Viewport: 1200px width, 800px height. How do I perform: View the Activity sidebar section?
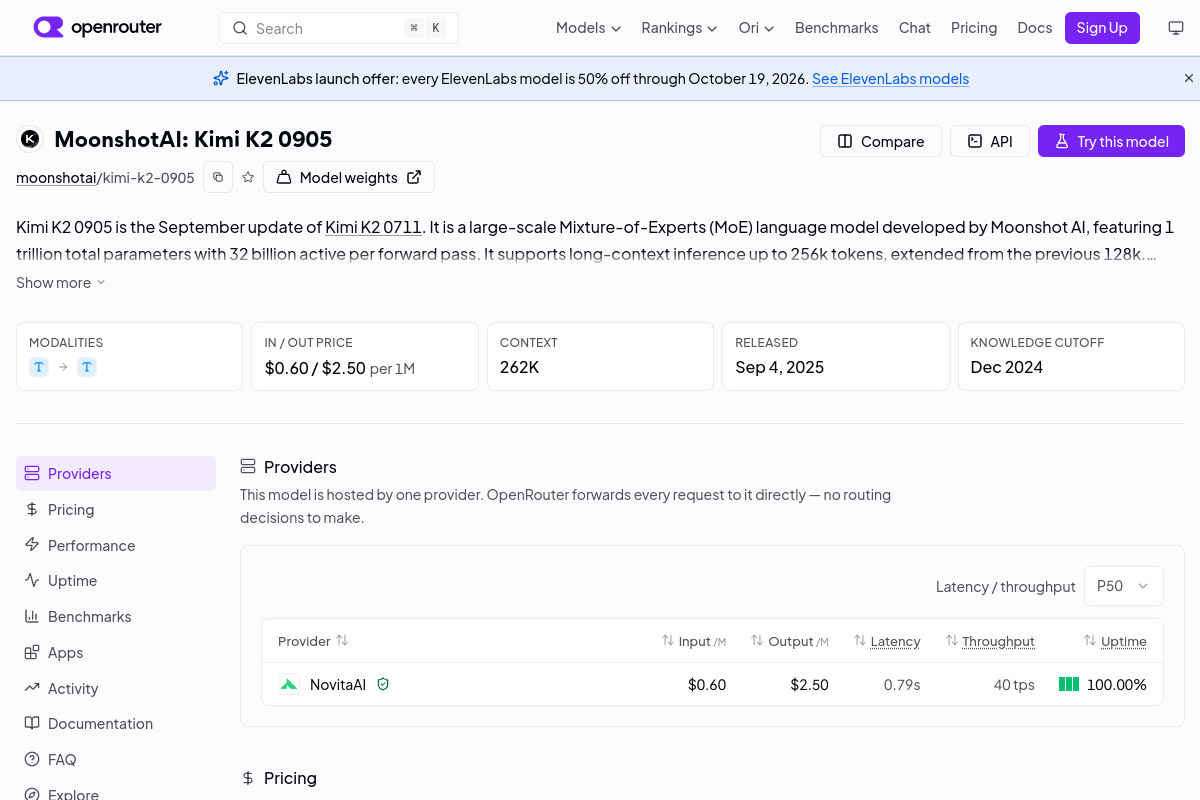pos(116,689)
